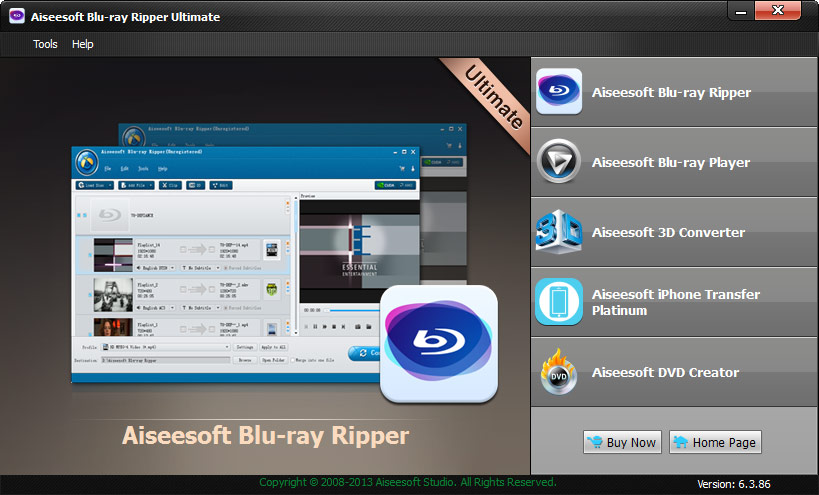Click the iPhone Transfer Platinum phone icon
819x495 pixels.
pyautogui.click(x=559, y=302)
